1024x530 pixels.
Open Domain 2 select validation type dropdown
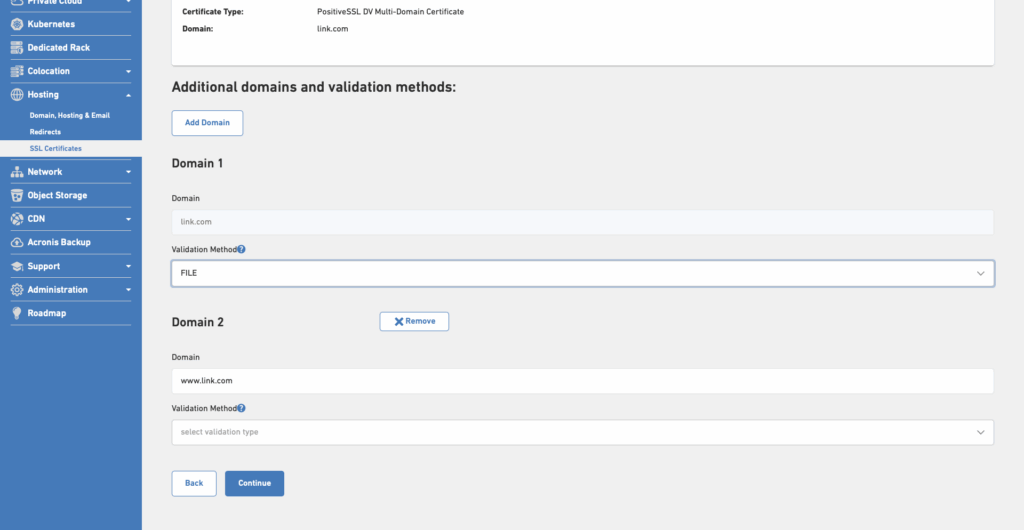click(583, 433)
